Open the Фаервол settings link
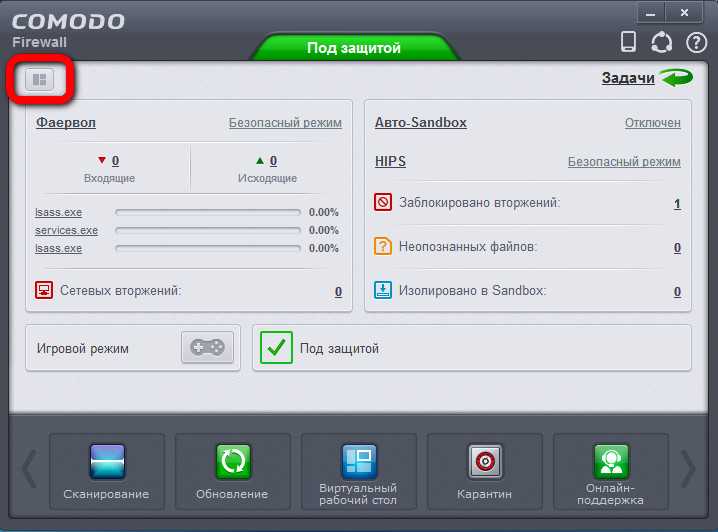 pos(66,123)
